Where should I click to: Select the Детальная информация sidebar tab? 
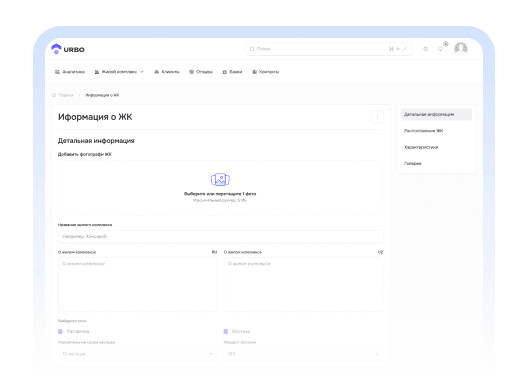[436, 114]
